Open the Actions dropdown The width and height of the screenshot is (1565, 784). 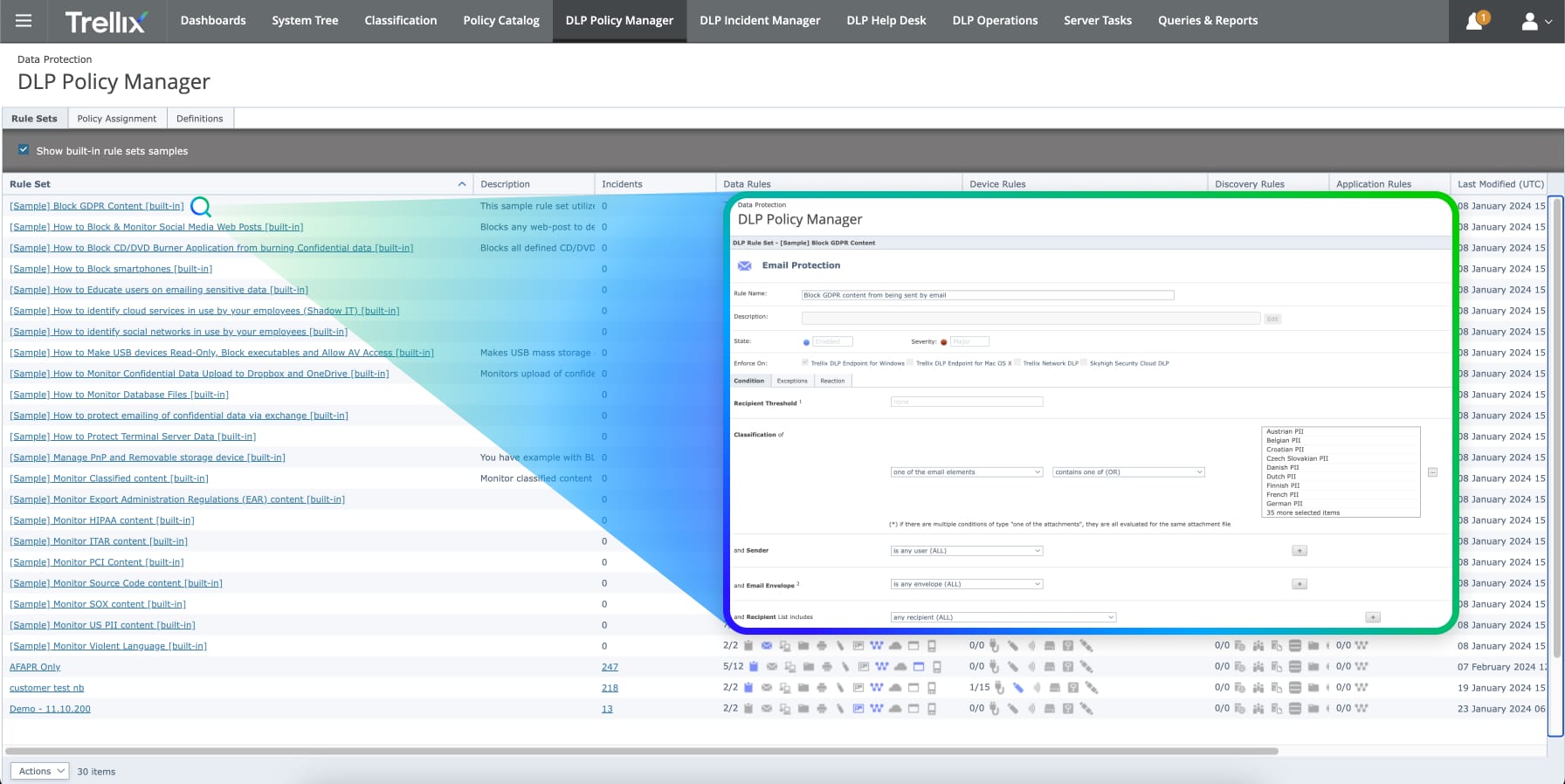[x=40, y=771]
